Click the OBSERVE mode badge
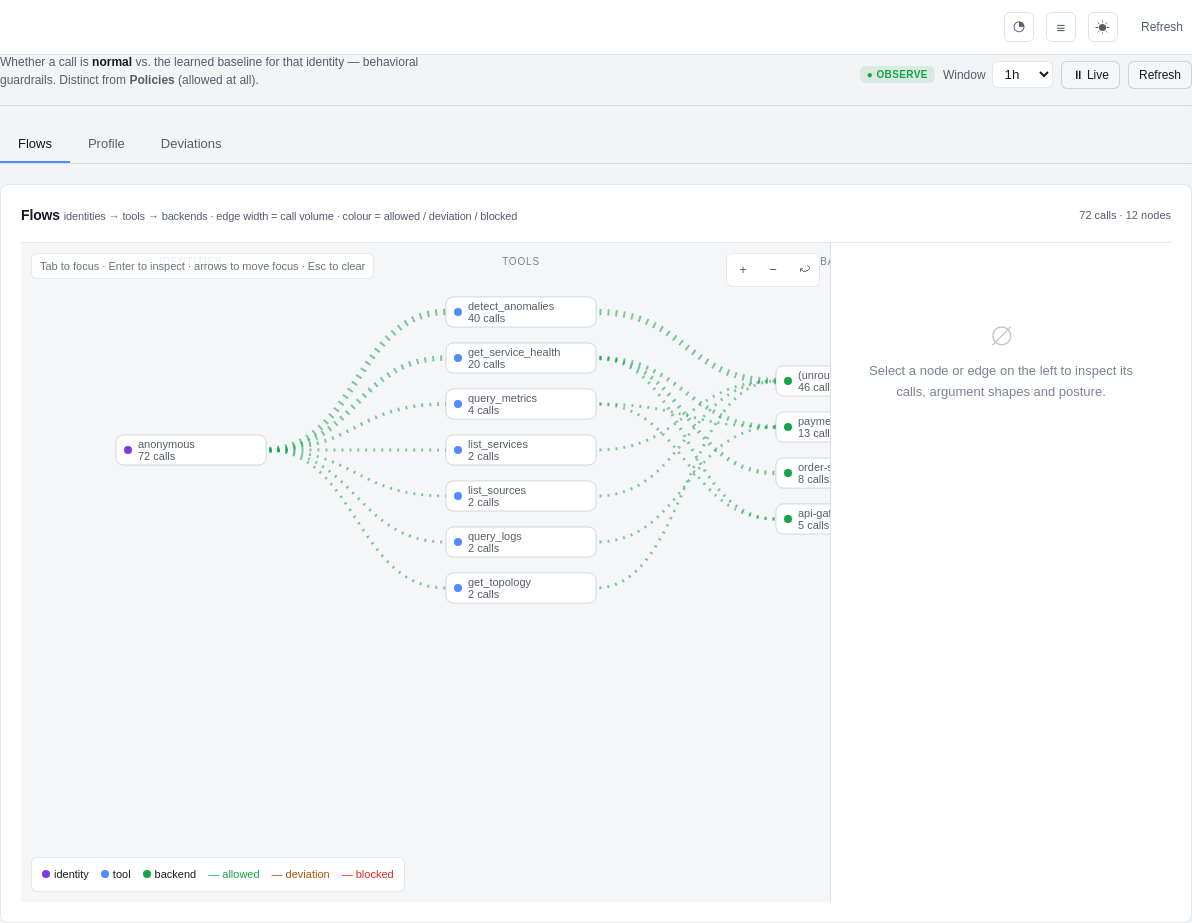Viewport: 1192px width, 923px height. coord(897,75)
